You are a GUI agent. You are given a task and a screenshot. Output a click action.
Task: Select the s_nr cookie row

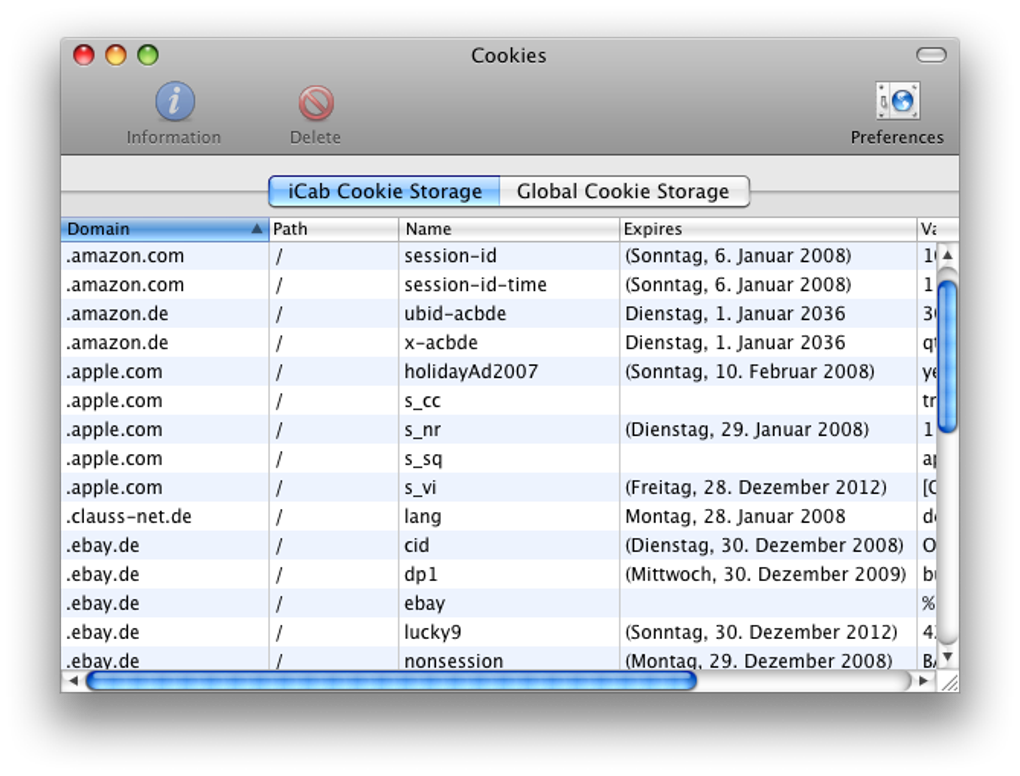[499, 429]
